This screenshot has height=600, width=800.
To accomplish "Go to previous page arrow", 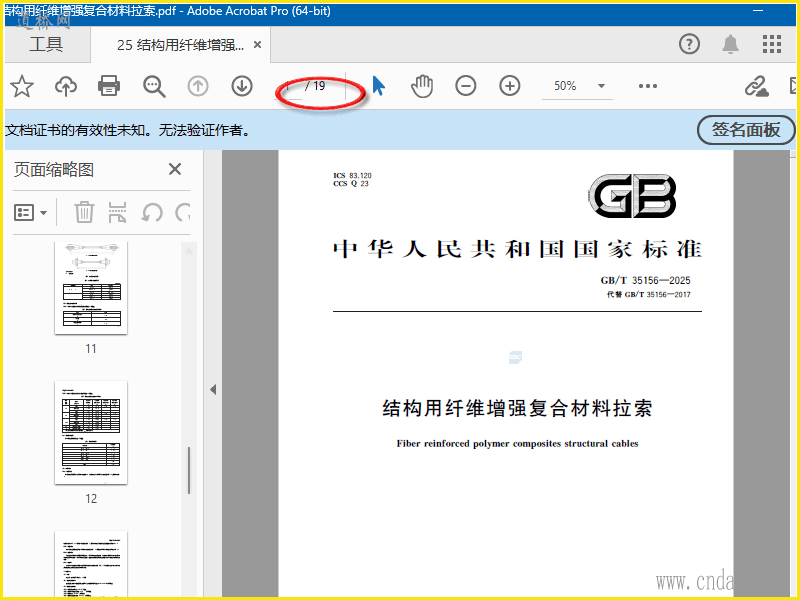I will [198, 86].
